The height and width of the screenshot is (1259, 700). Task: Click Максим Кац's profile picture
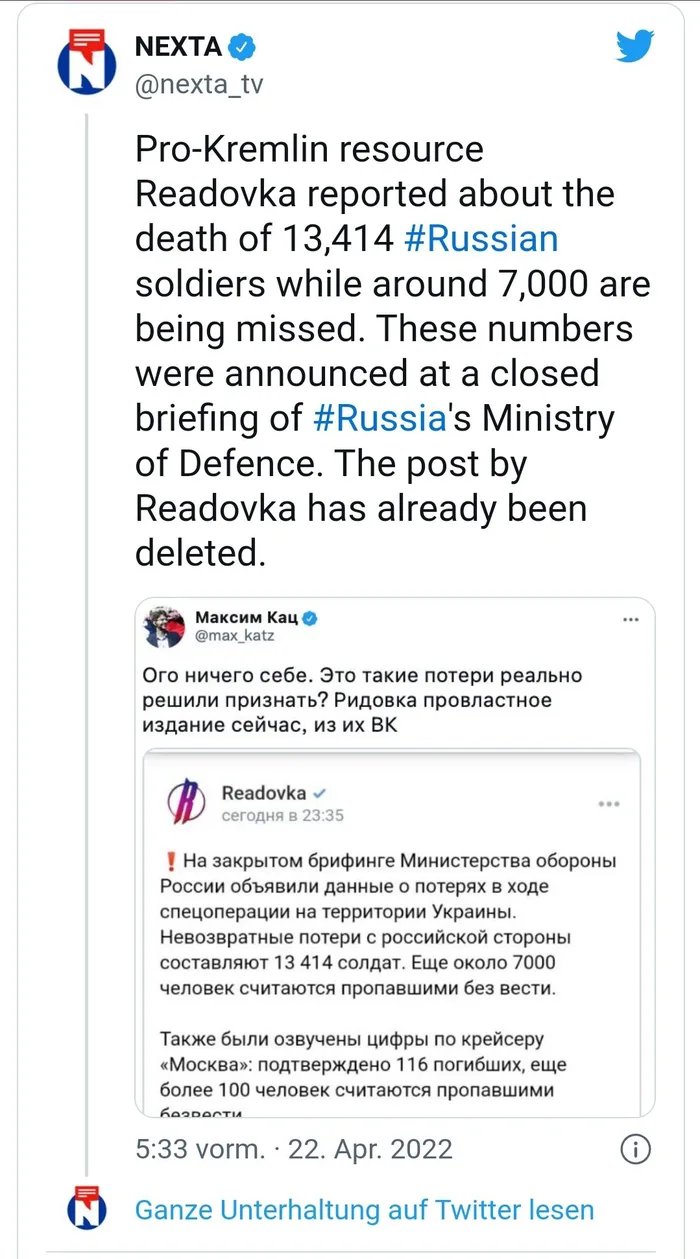163,626
